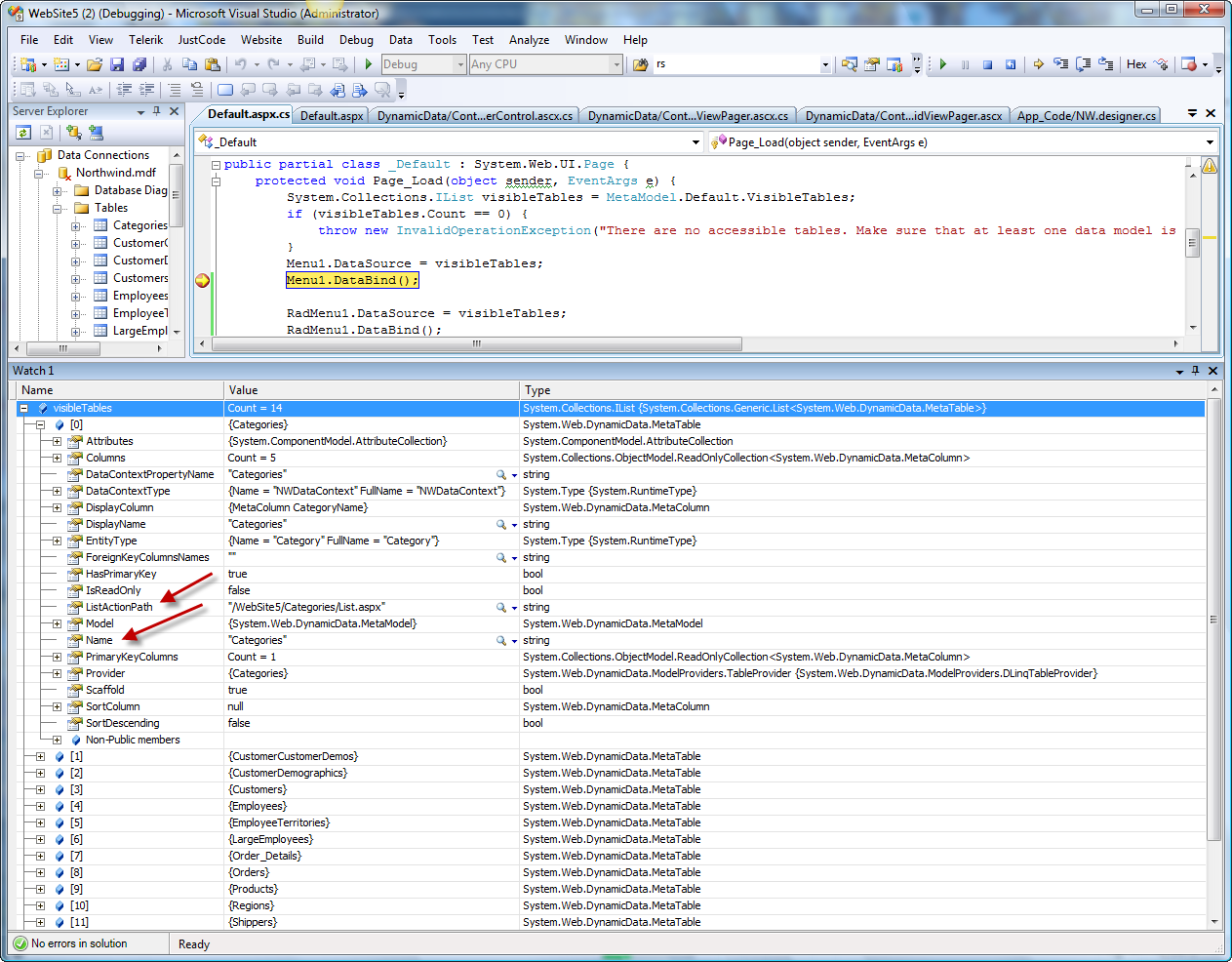Viewport: 1232px width, 962px height.
Task: Save the current file with floppy icon
Action: tap(117, 64)
